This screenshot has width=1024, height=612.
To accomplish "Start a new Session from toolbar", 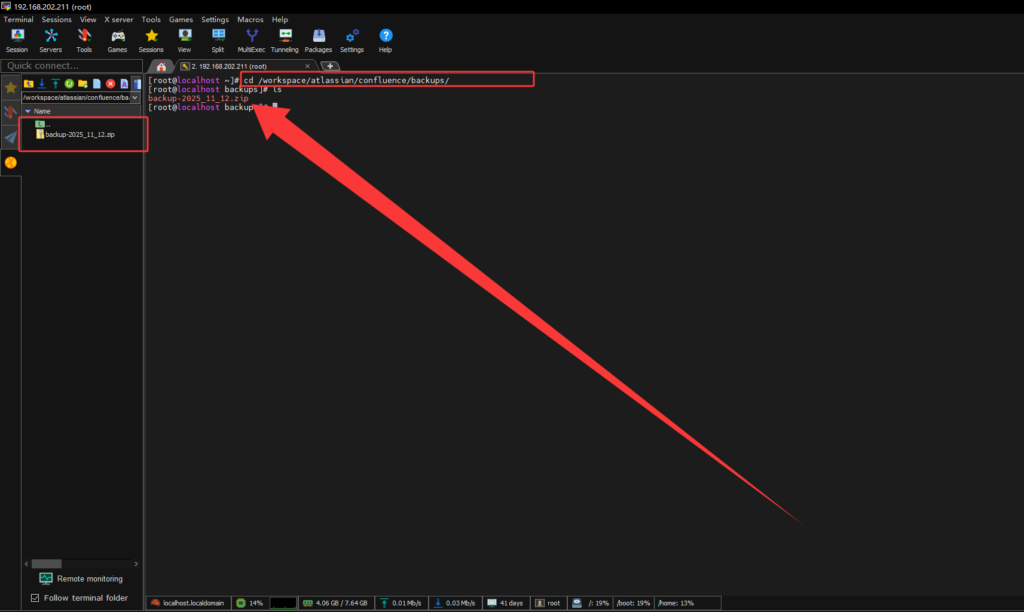I will (x=17, y=39).
